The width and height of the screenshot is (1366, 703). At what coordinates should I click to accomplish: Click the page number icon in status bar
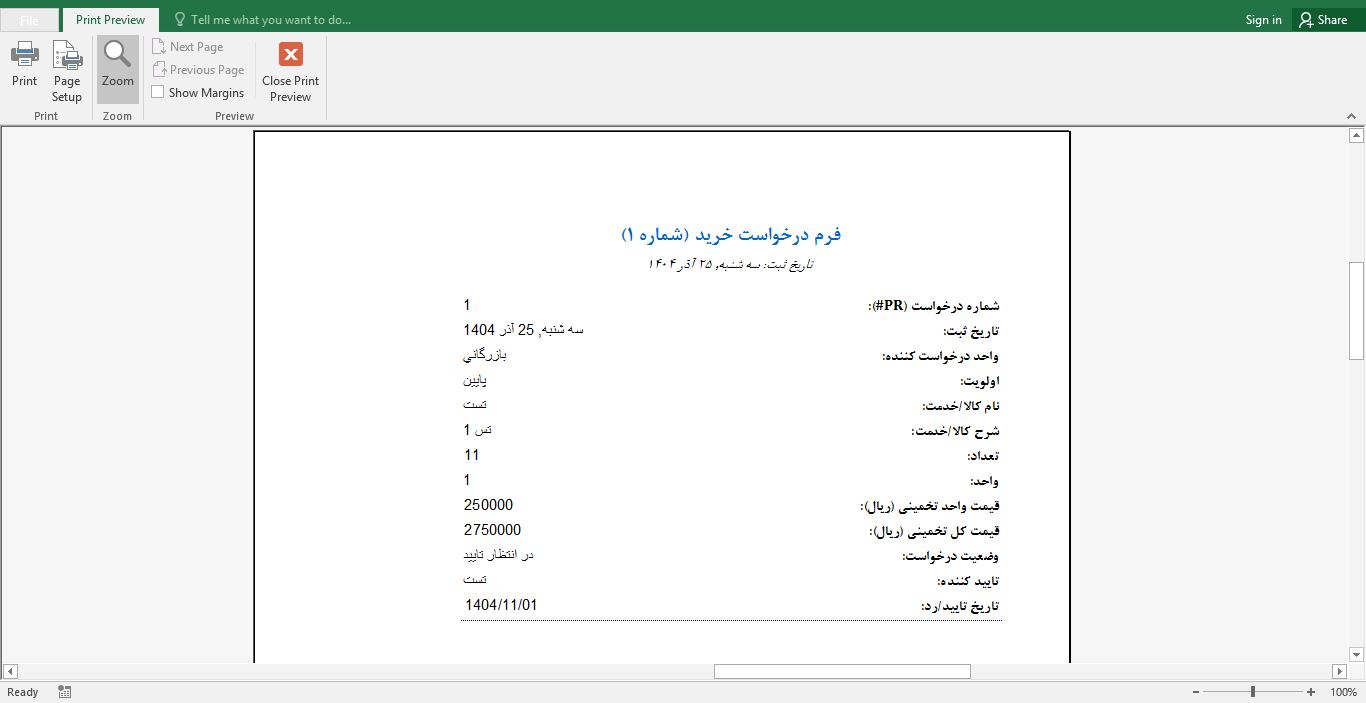point(64,691)
